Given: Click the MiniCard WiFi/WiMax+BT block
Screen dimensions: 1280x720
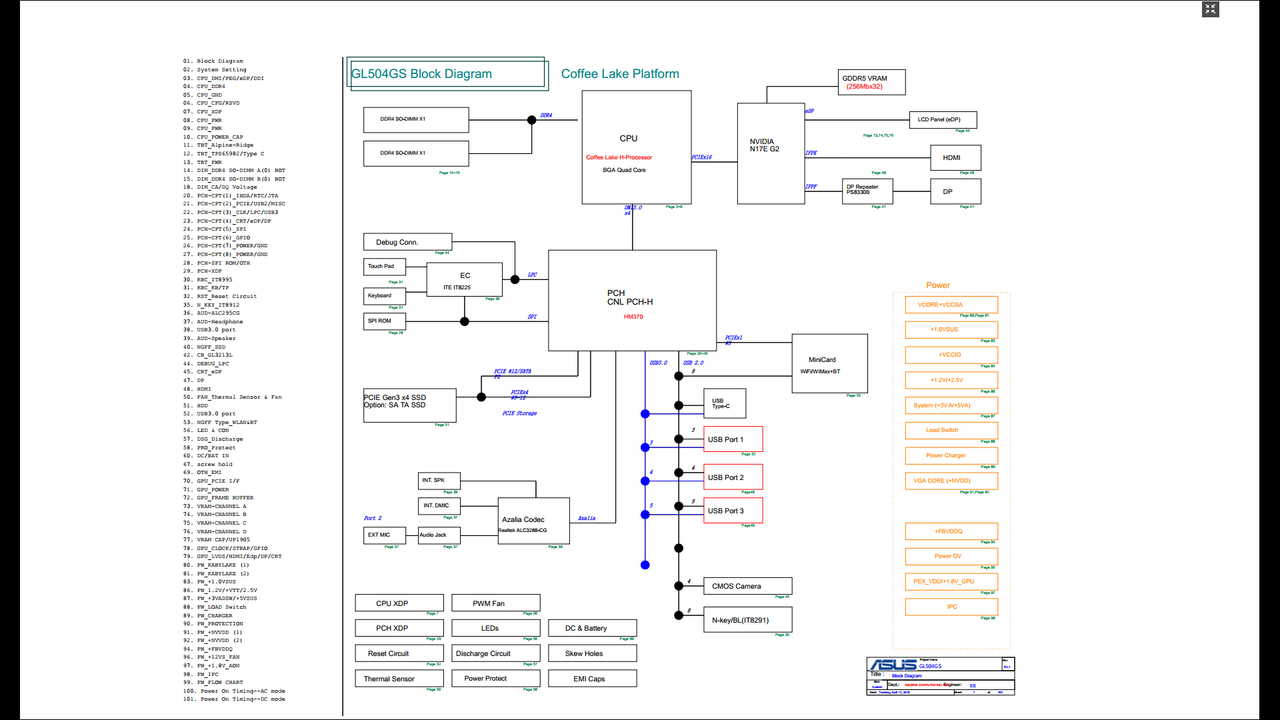Looking at the screenshot, I should 829,364.
